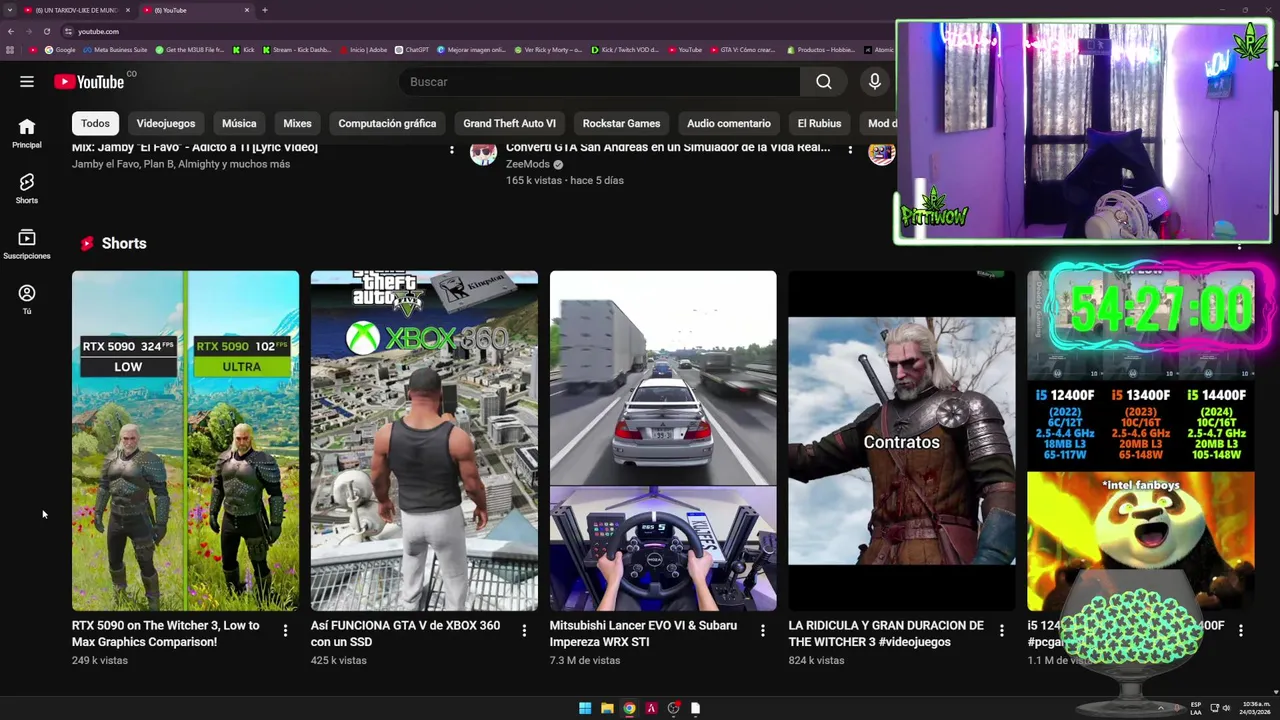The width and height of the screenshot is (1280, 720).
Task: Open Meta Business Suite bookmark
Action: [115, 50]
